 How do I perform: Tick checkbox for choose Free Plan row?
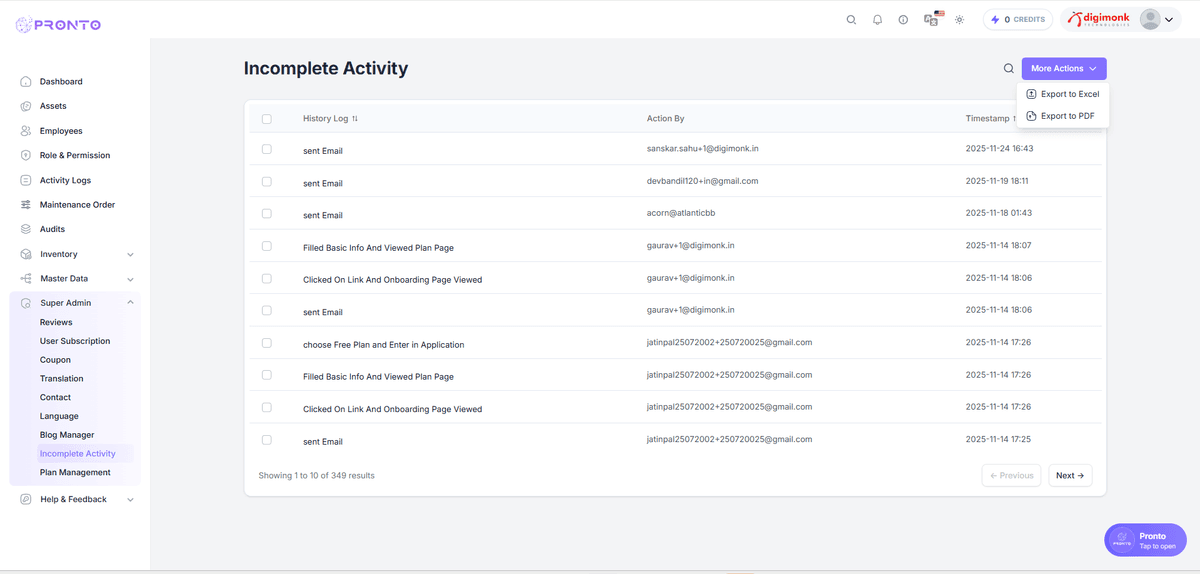pos(267,343)
